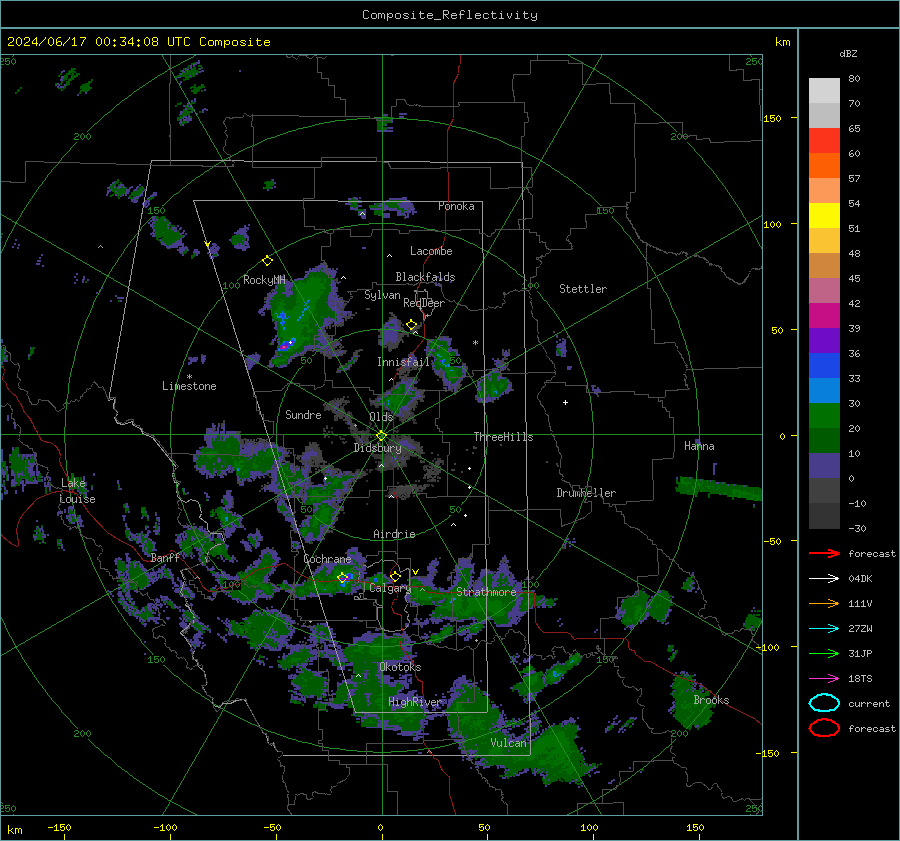This screenshot has width=900, height=841.
Task: Click the Cochrane city label
Action: tap(327, 559)
